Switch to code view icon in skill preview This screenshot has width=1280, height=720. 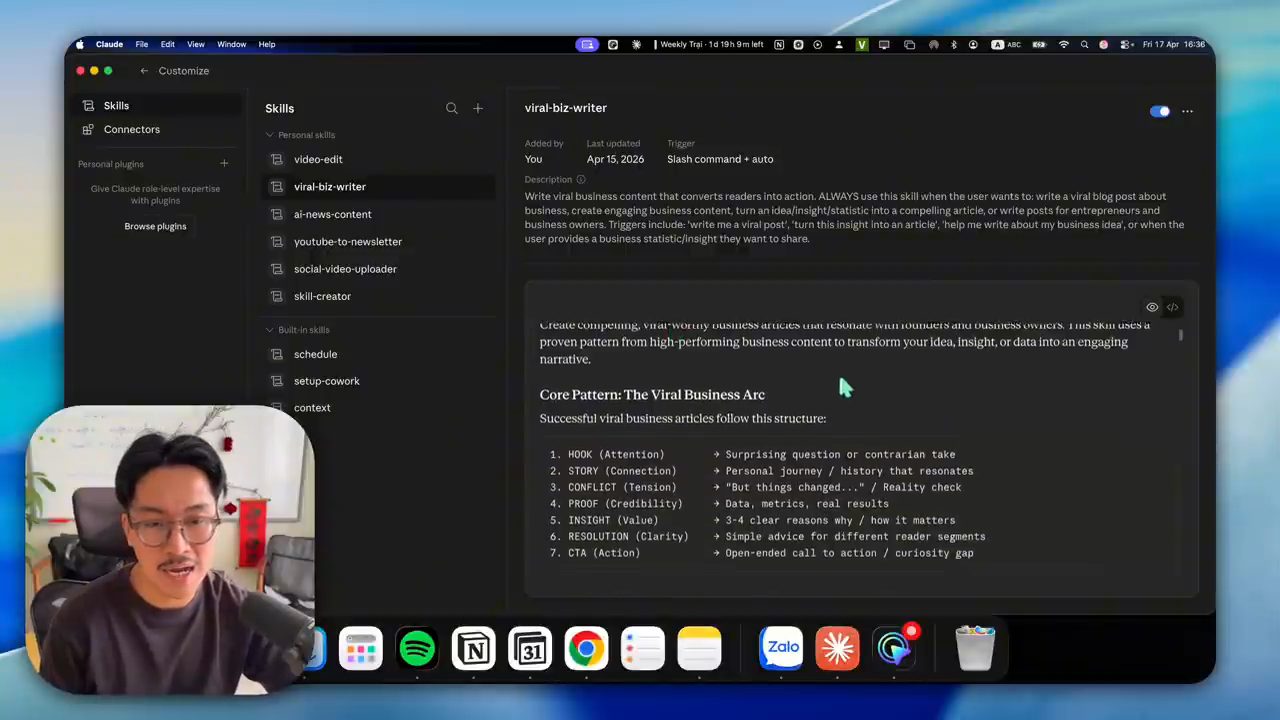1172,307
